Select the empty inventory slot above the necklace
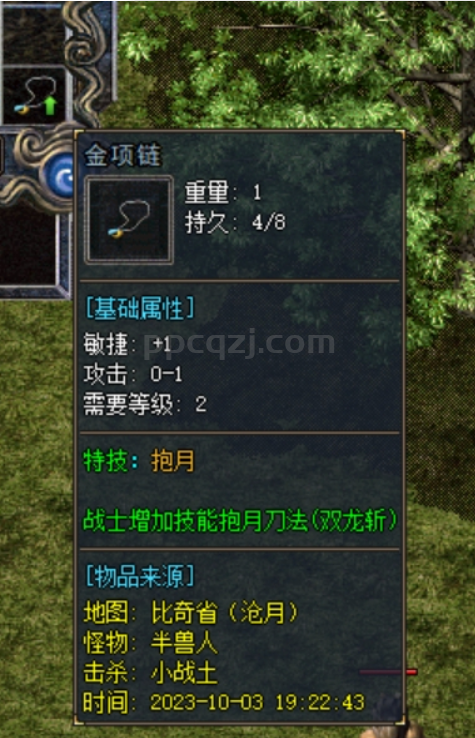 pos(33,33)
